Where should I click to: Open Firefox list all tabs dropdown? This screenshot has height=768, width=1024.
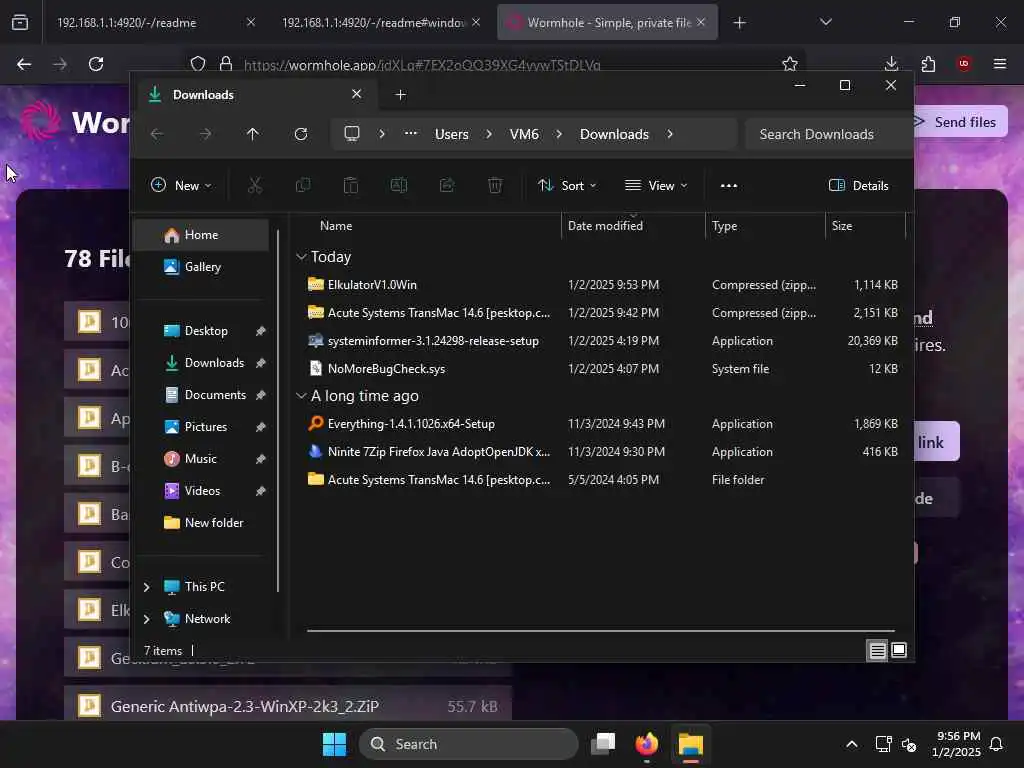click(x=826, y=22)
